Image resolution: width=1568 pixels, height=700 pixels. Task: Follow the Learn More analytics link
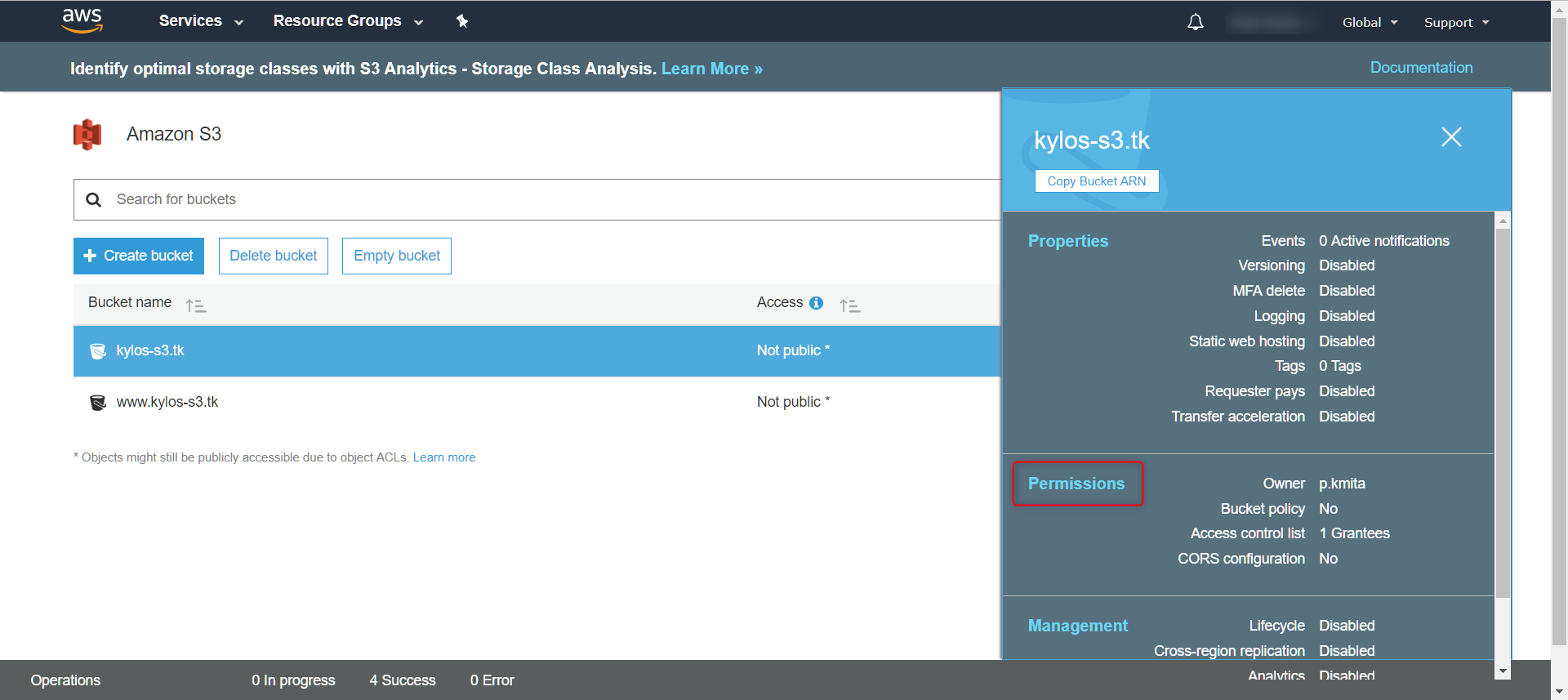click(x=711, y=69)
